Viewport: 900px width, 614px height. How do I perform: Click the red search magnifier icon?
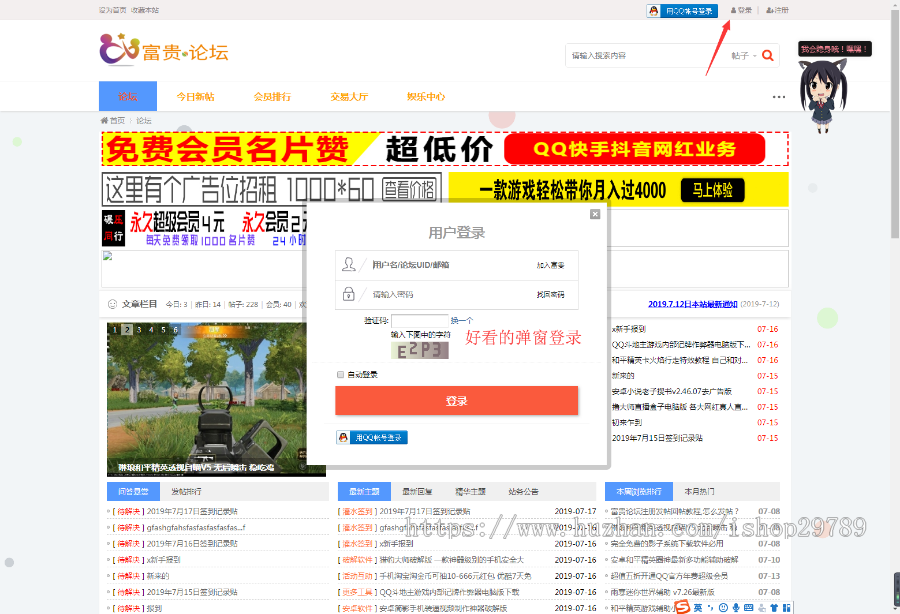click(x=767, y=56)
